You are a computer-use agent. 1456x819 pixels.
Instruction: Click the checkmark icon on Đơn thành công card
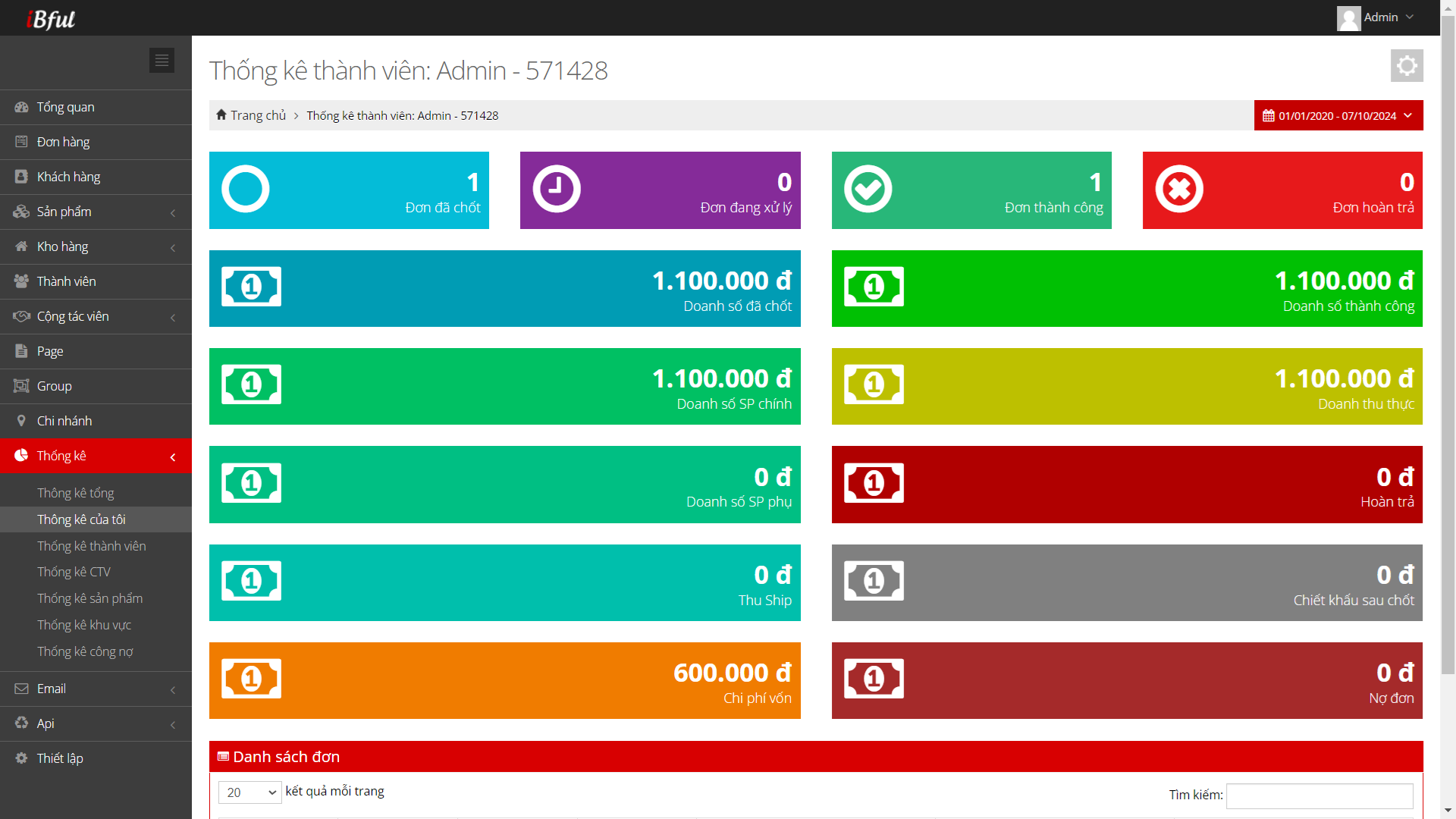(x=868, y=189)
